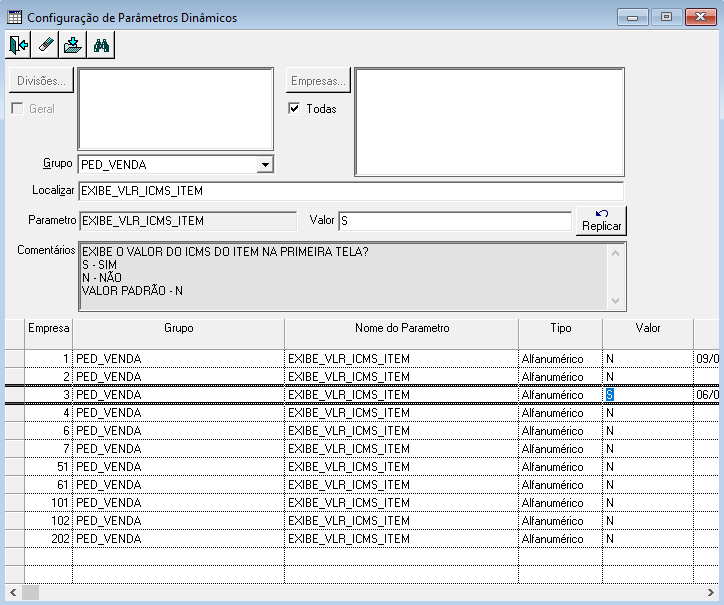Select the row for Empresa 1
724x605 pixels.
[x=362, y=359]
